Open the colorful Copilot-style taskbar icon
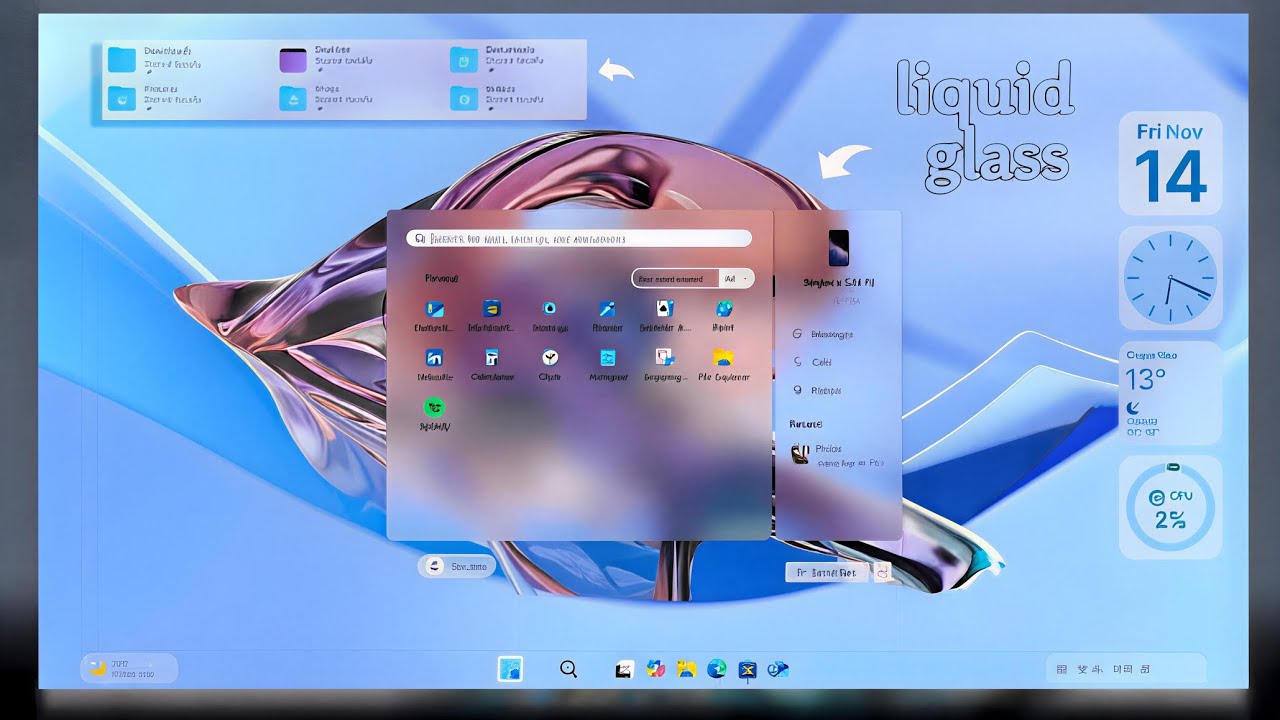The image size is (1280, 720). pyautogui.click(x=656, y=669)
